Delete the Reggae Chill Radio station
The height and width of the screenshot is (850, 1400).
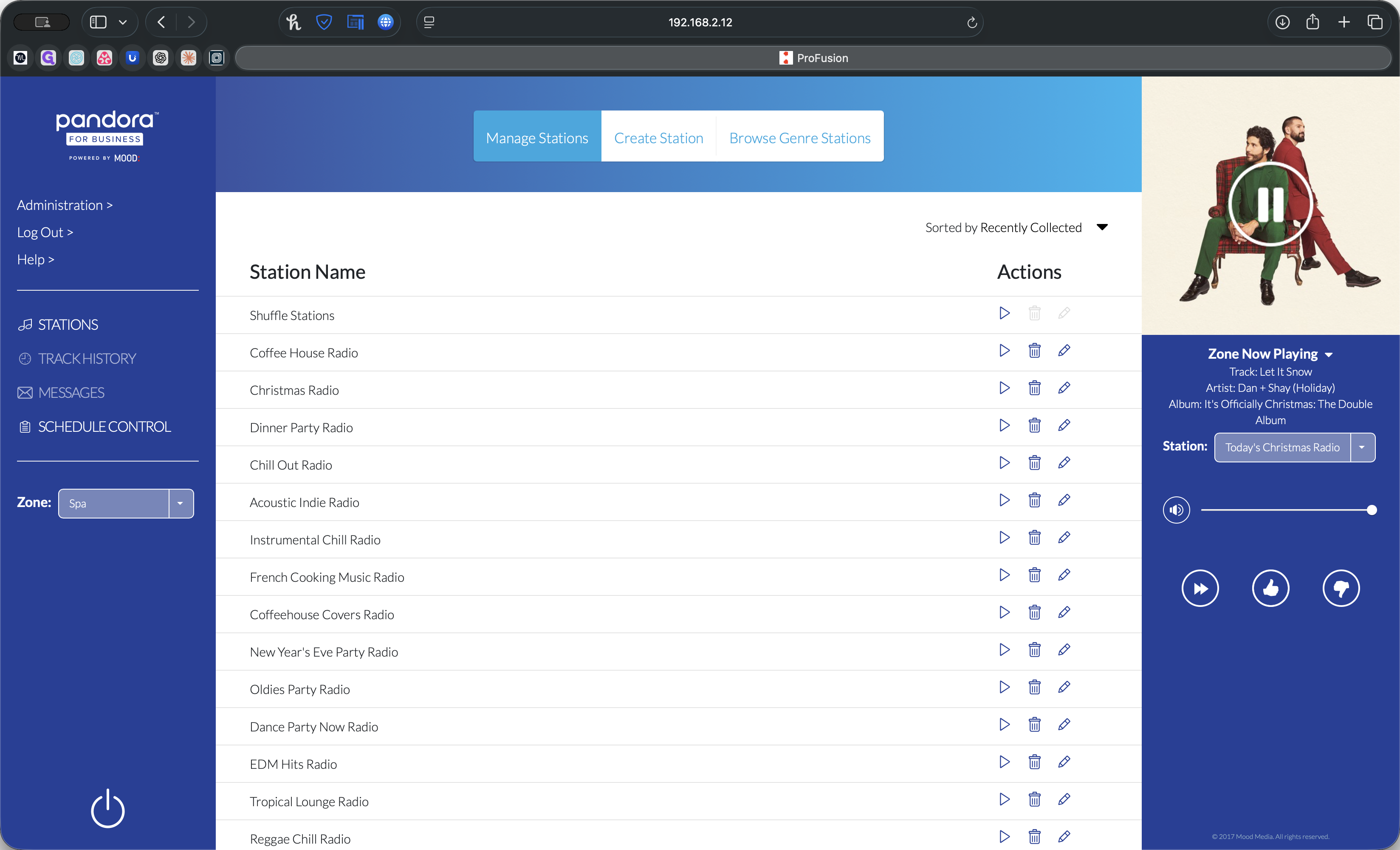[x=1034, y=837]
